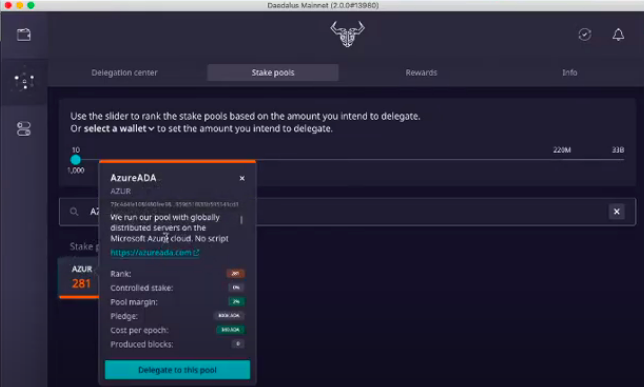Click the sync status checkmark icon

[x=585, y=35]
